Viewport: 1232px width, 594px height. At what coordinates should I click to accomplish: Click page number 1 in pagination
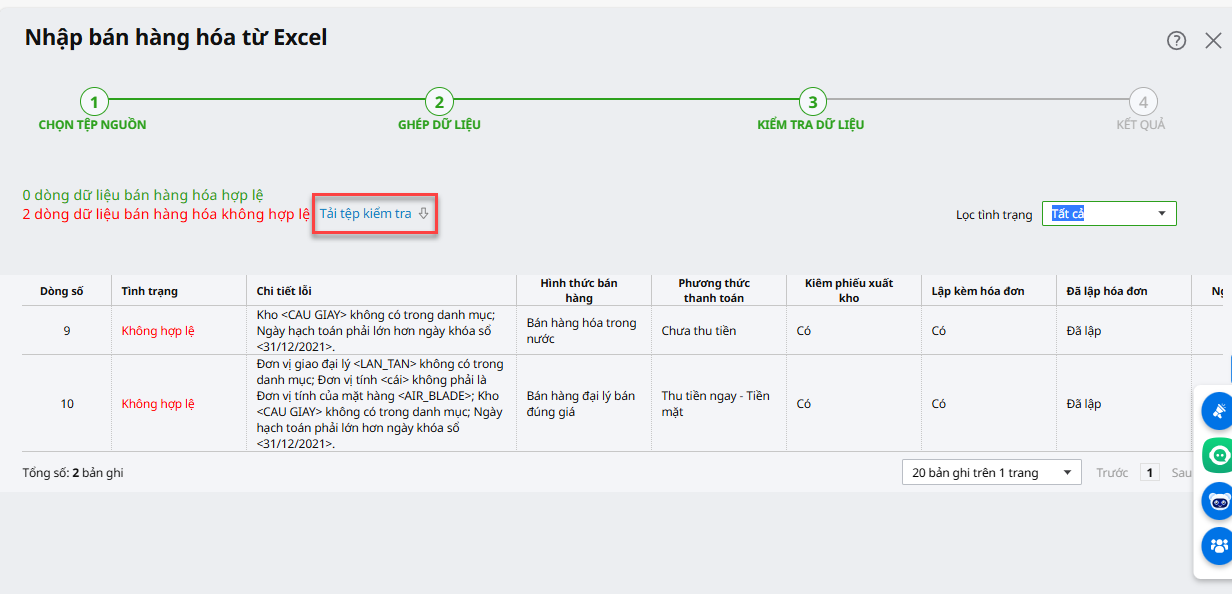pyautogui.click(x=1150, y=473)
